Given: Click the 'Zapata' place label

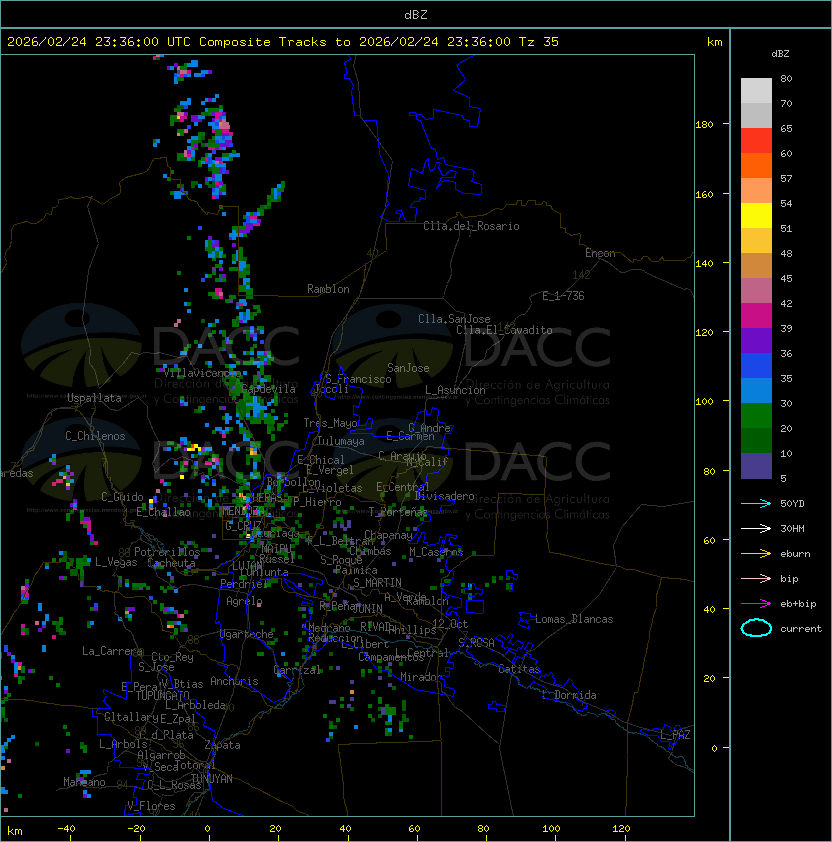Looking at the screenshot, I should click(222, 745).
